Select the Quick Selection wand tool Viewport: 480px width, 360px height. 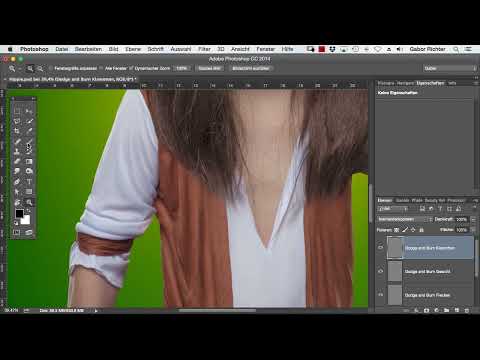(29, 121)
